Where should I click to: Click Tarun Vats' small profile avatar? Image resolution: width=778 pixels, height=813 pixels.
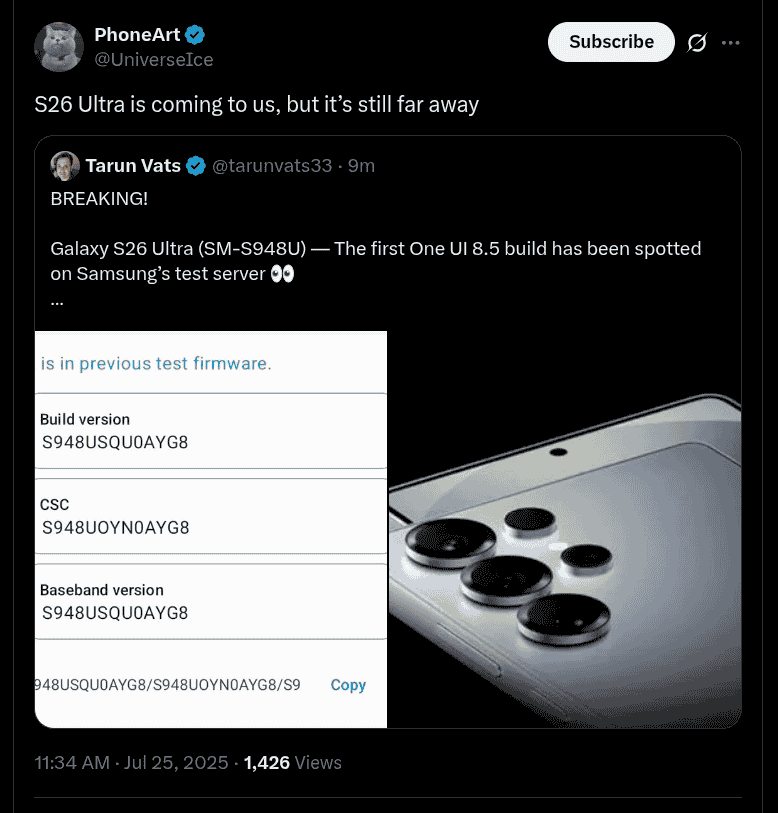pyautogui.click(x=65, y=166)
